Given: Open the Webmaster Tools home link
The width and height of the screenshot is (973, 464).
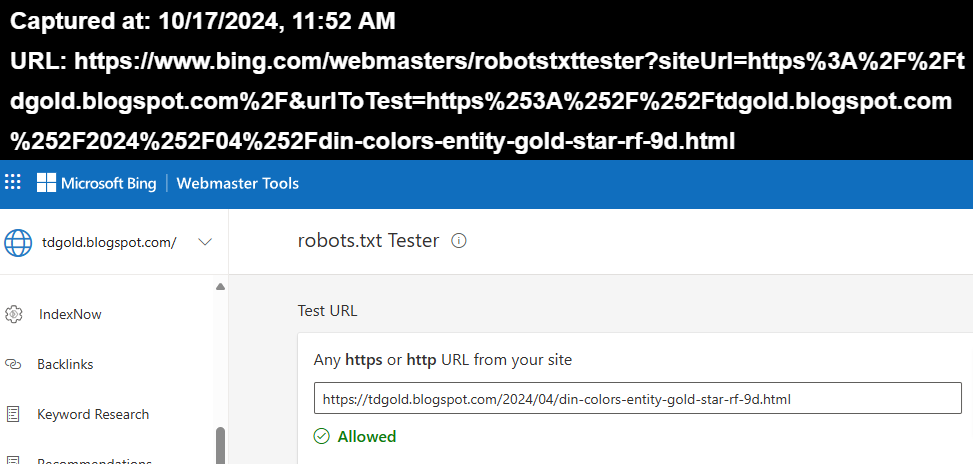Looking at the screenshot, I should pyautogui.click(x=238, y=183).
